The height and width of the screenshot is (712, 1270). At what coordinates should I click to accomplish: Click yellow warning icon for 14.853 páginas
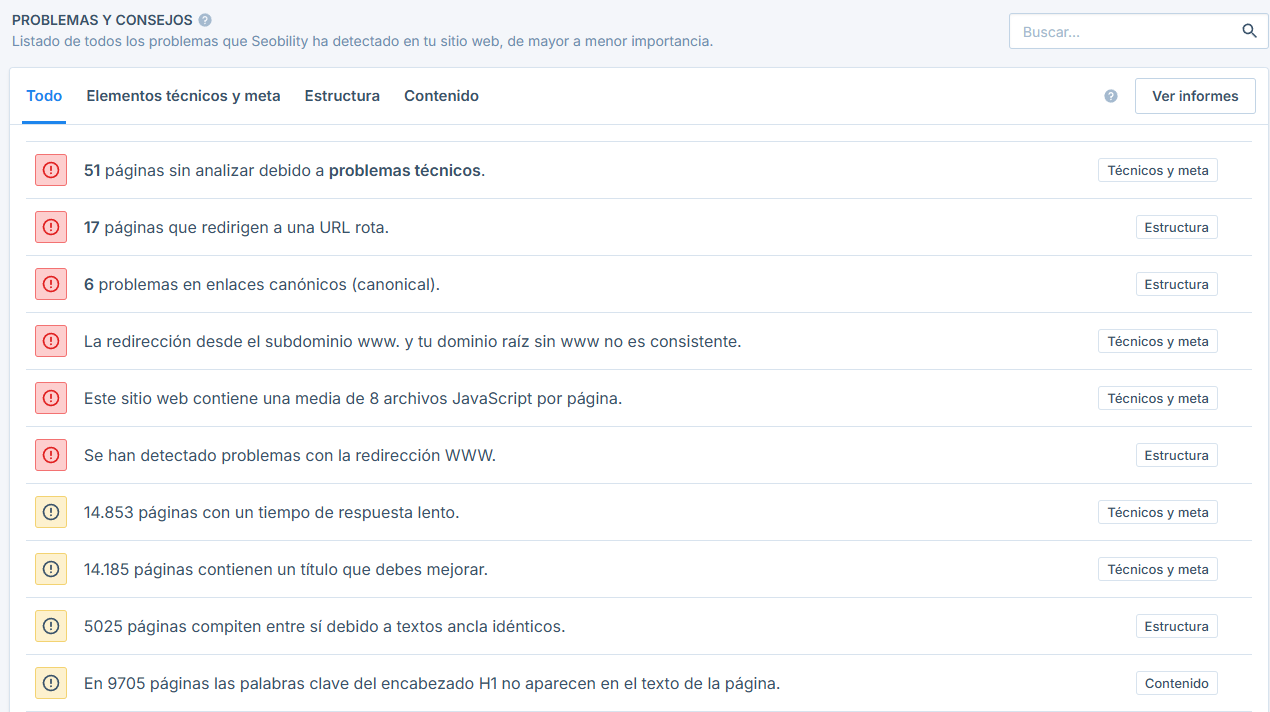[51, 512]
